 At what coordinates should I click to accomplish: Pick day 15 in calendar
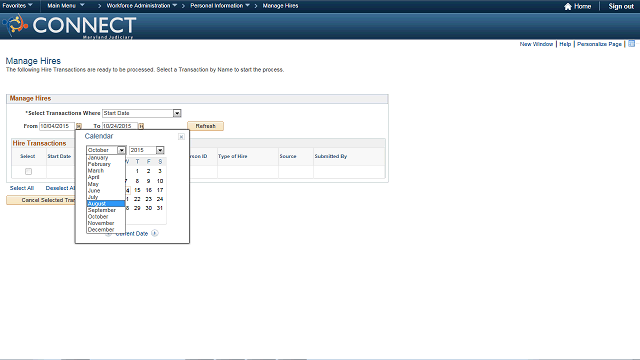[x=137, y=190]
